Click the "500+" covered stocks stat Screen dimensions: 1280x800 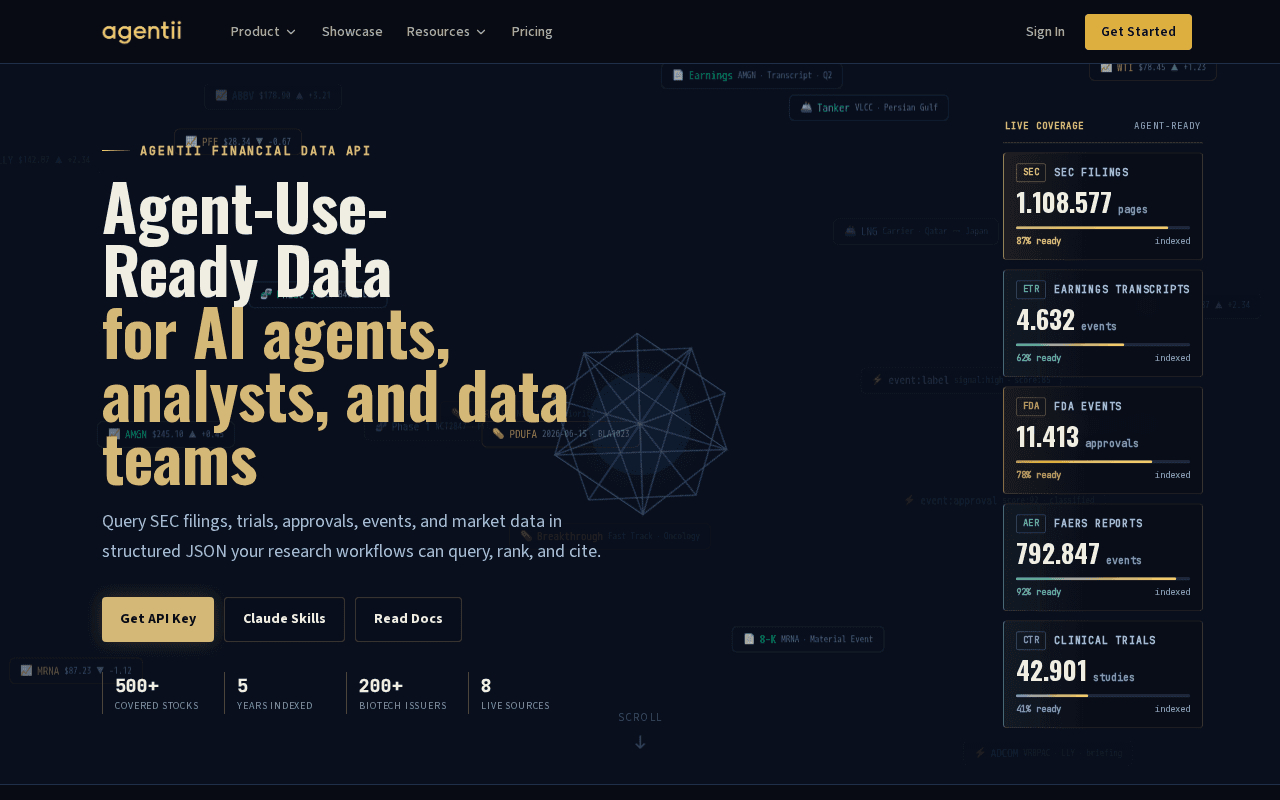(137, 687)
